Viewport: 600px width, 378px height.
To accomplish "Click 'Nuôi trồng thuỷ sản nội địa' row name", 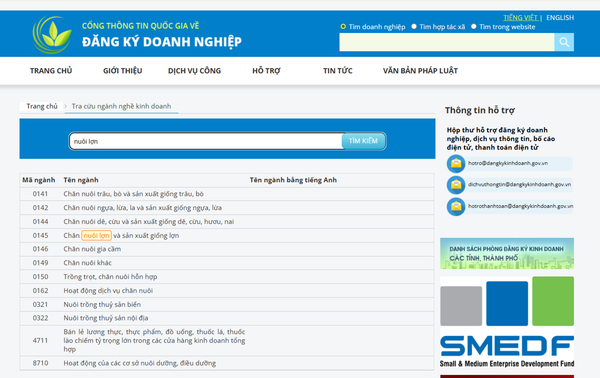I will coord(106,318).
